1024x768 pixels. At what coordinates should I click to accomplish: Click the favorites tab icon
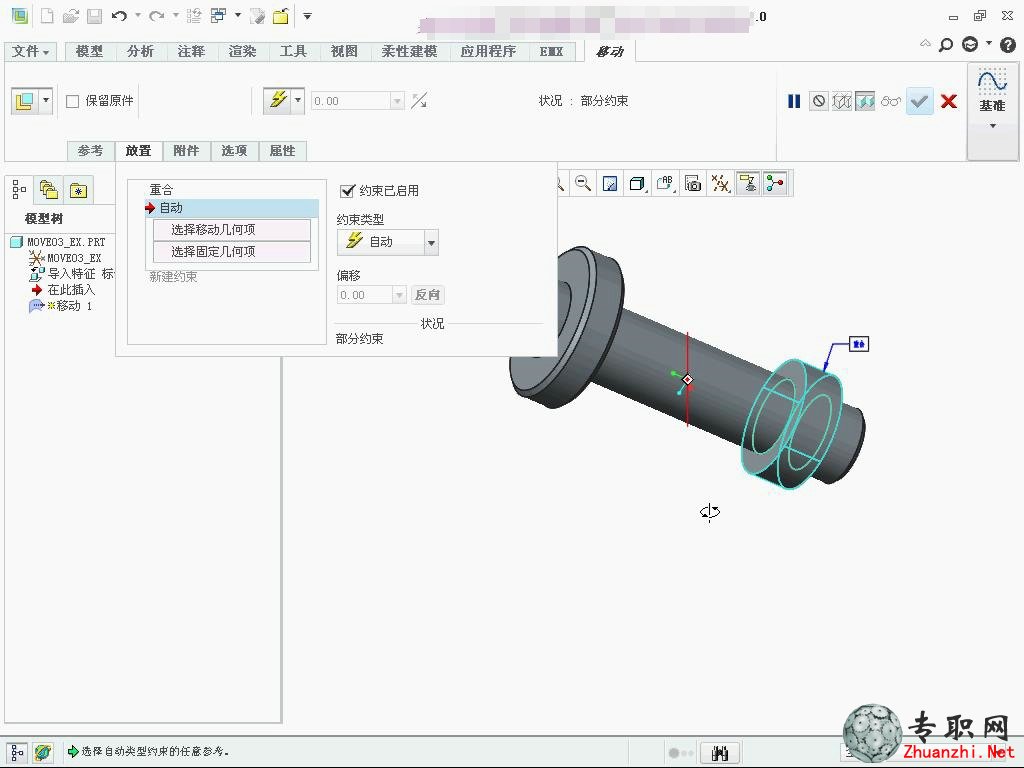point(78,190)
